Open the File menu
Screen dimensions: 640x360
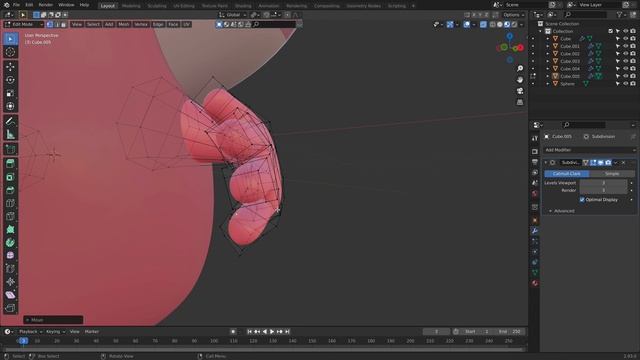(x=16, y=5)
